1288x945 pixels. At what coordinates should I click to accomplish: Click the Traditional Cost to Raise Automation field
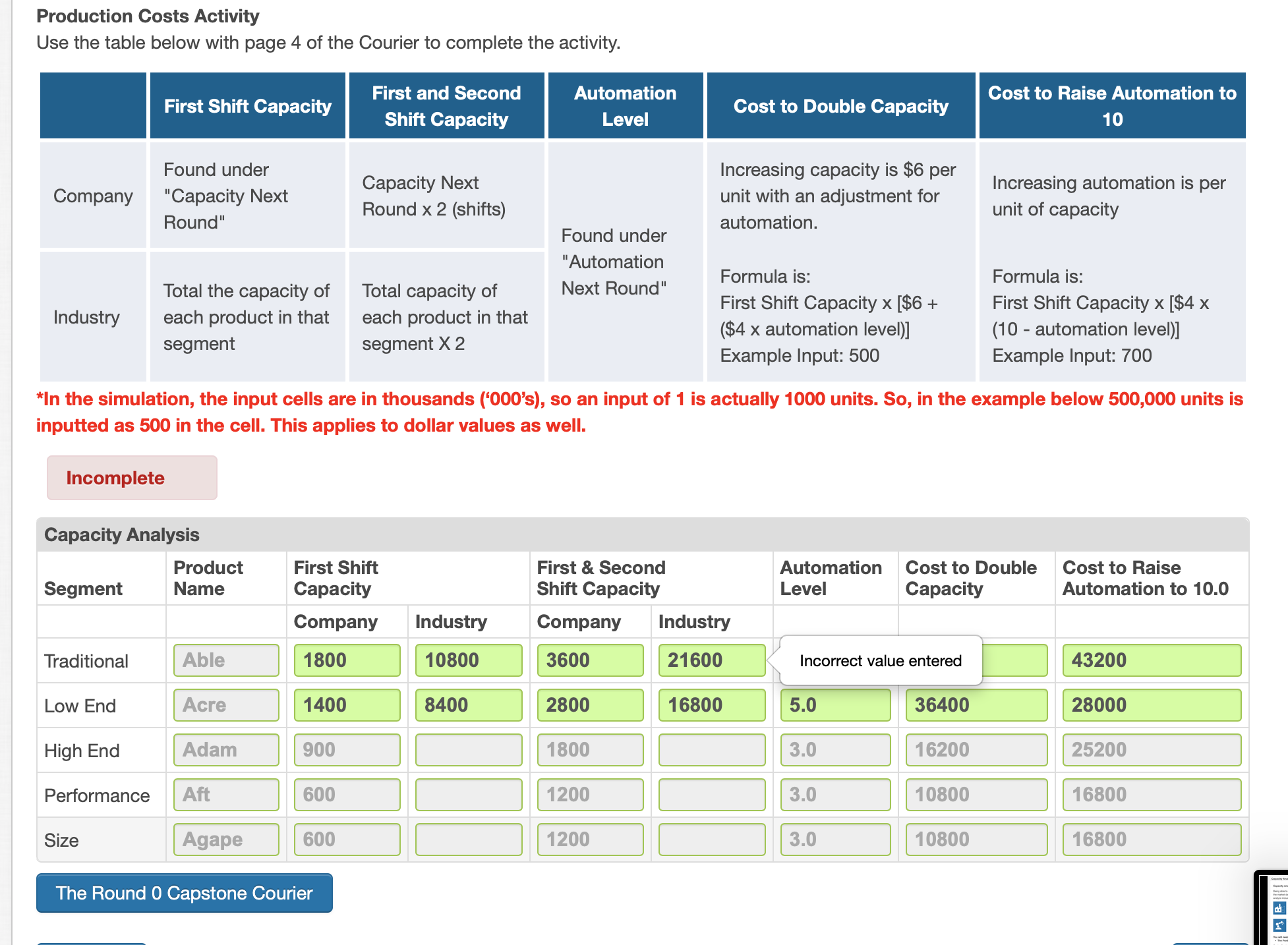click(x=1152, y=660)
